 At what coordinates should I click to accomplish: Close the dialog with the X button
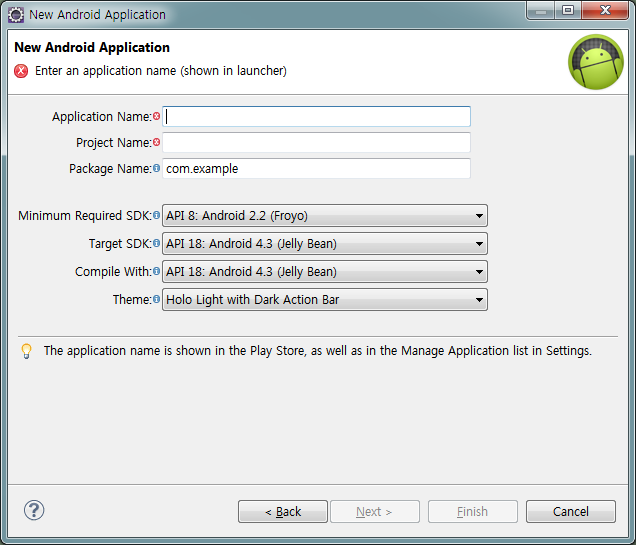(x=605, y=11)
